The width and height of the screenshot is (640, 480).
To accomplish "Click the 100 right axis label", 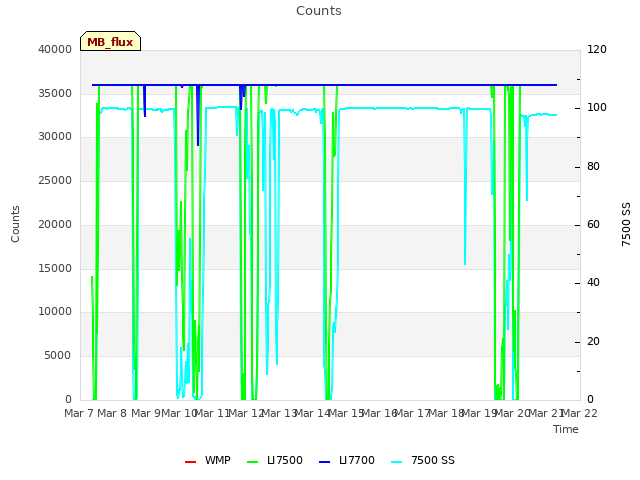I will (597, 107).
